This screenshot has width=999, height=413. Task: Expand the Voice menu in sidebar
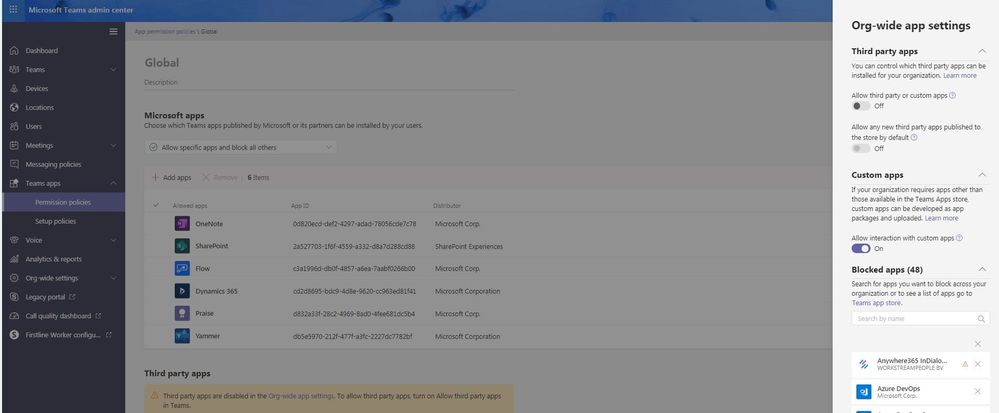113,240
